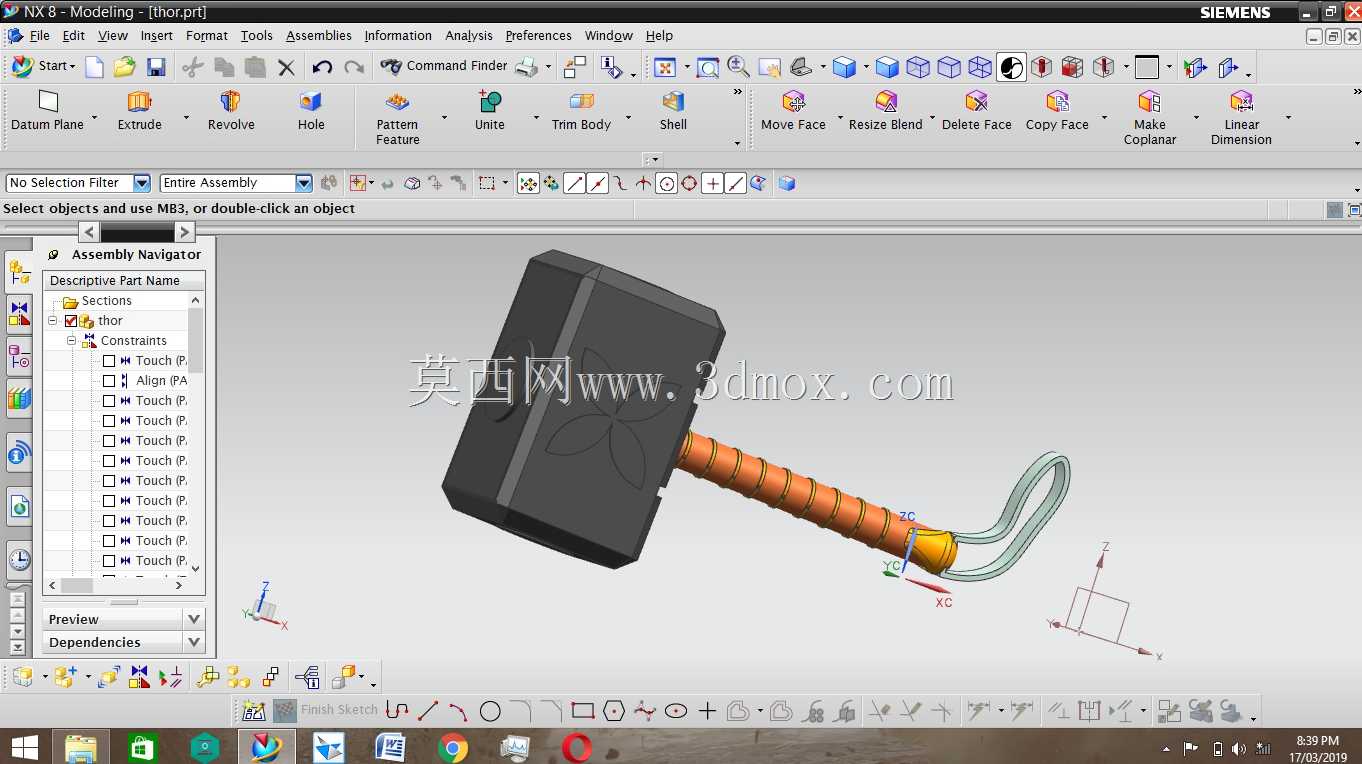Open the Entire Assembly scope dropdown
The image size is (1362, 764).
tap(304, 183)
